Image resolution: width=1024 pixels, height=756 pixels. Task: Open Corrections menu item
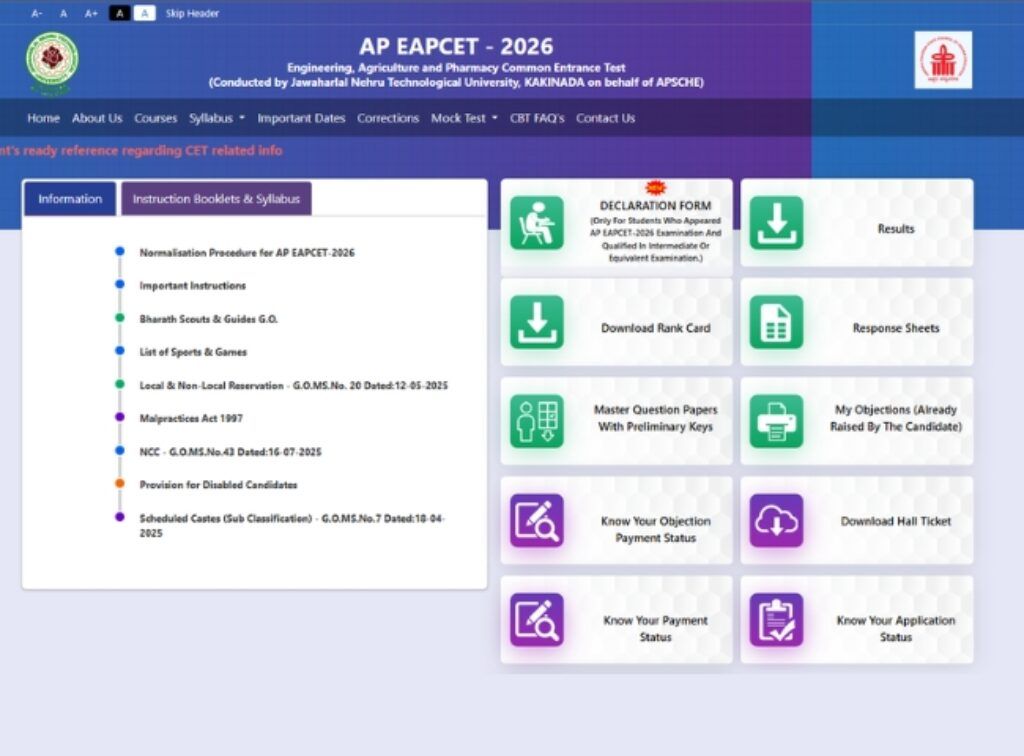388,118
